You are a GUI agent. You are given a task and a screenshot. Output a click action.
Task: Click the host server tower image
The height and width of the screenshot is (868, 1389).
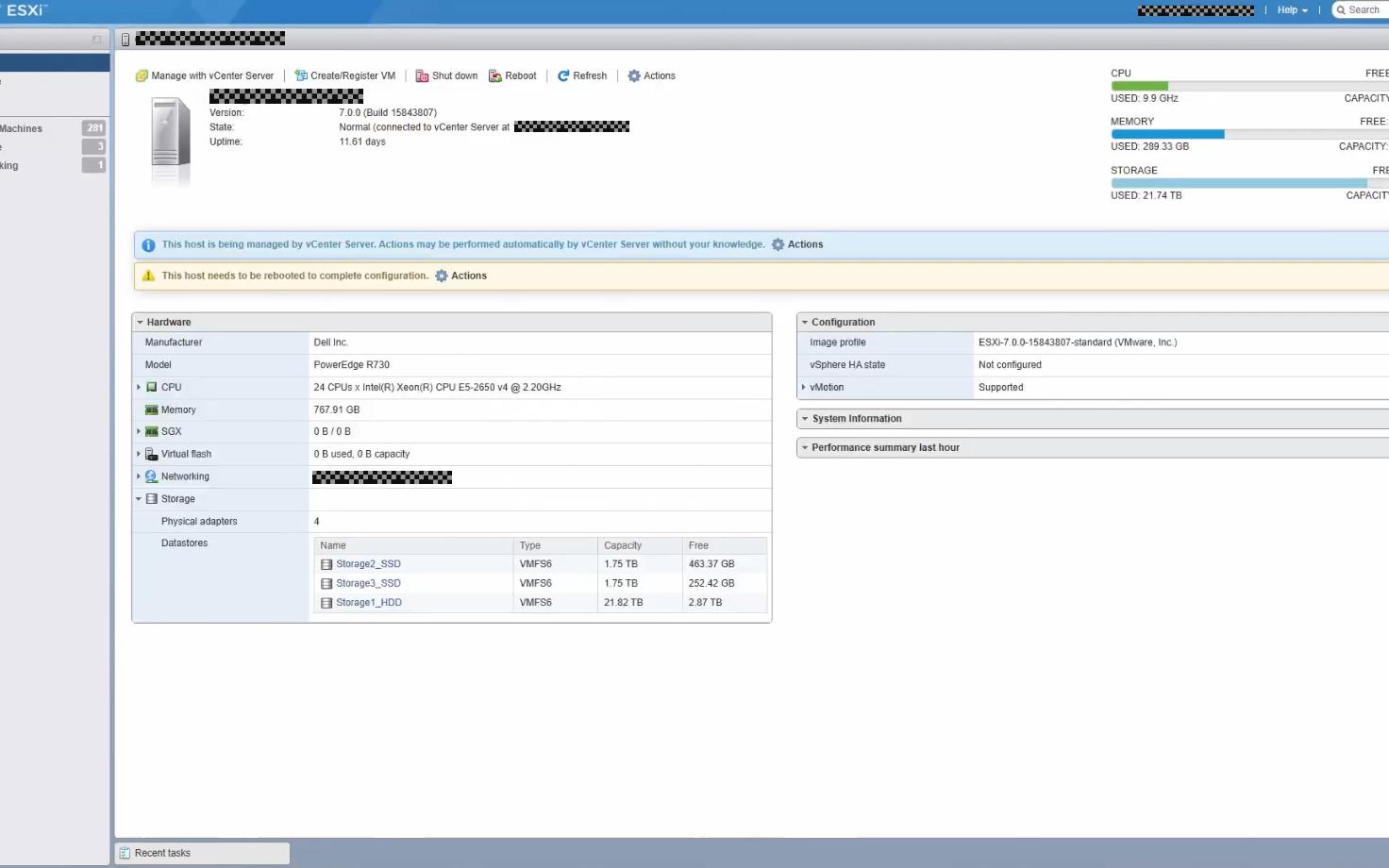click(x=171, y=142)
